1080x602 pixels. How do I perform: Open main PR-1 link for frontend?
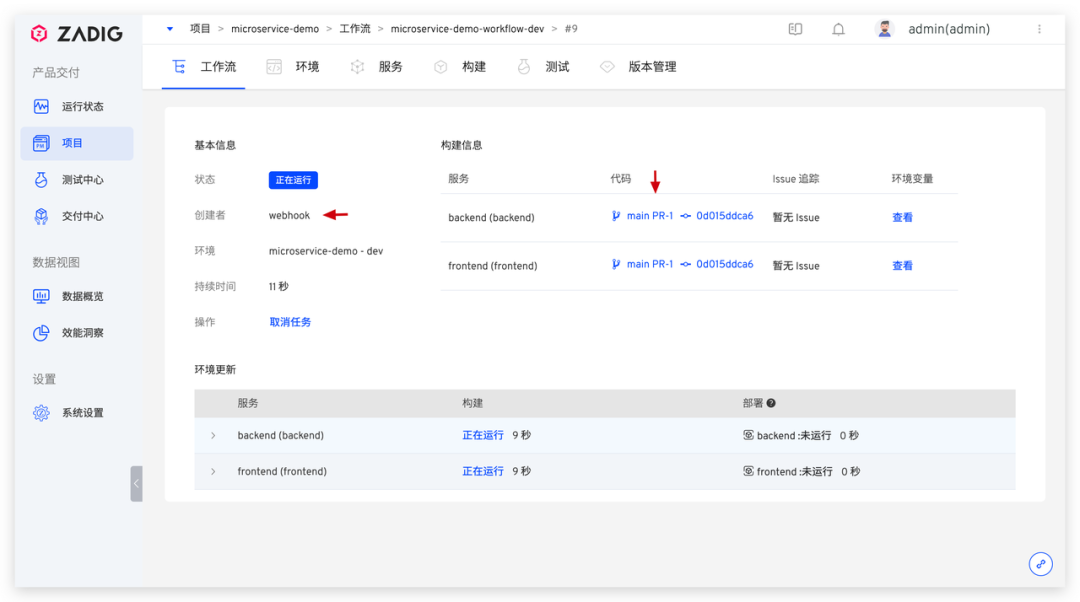tap(650, 264)
